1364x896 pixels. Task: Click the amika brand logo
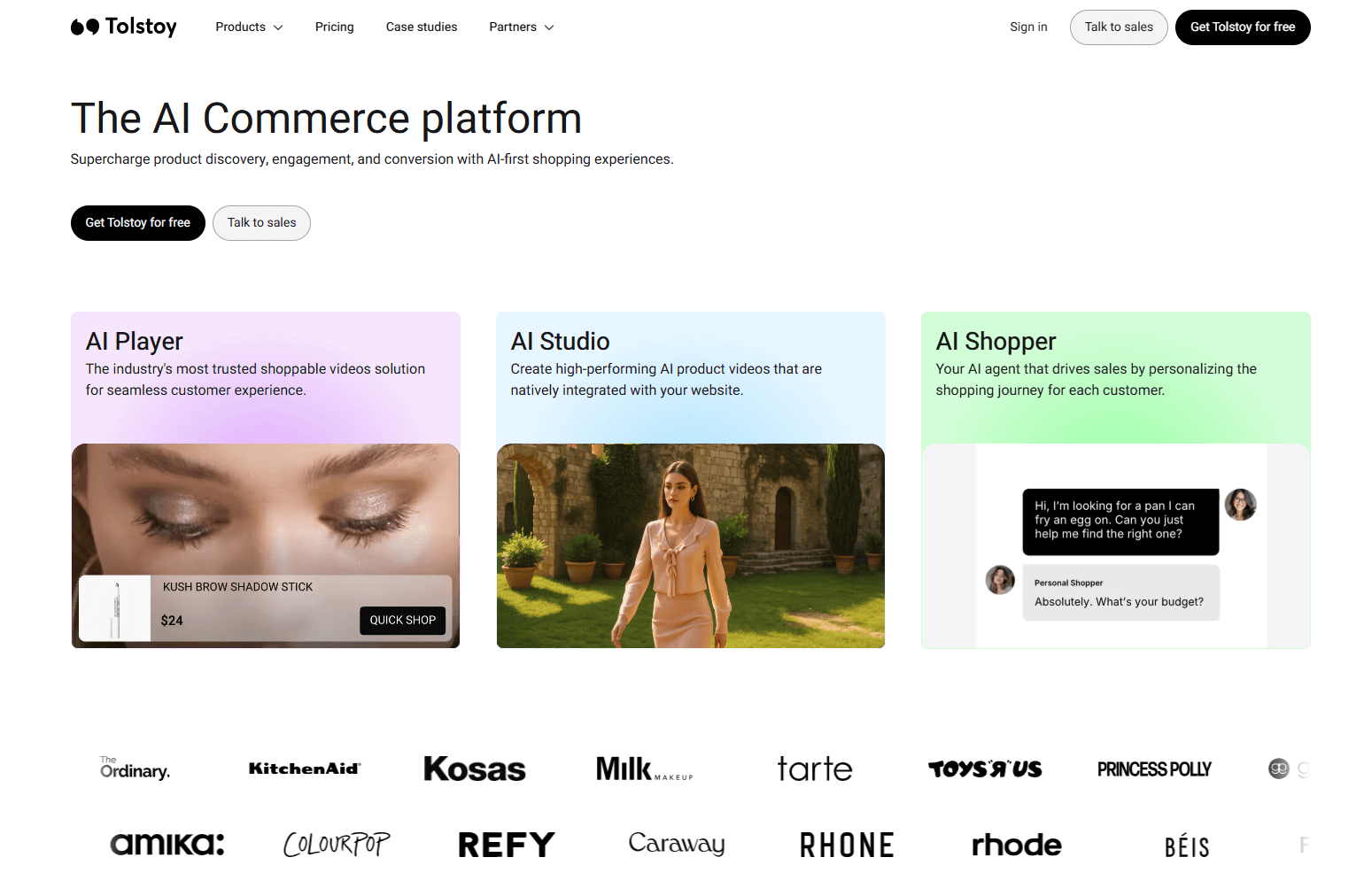pyautogui.click(x=167, y=844)
